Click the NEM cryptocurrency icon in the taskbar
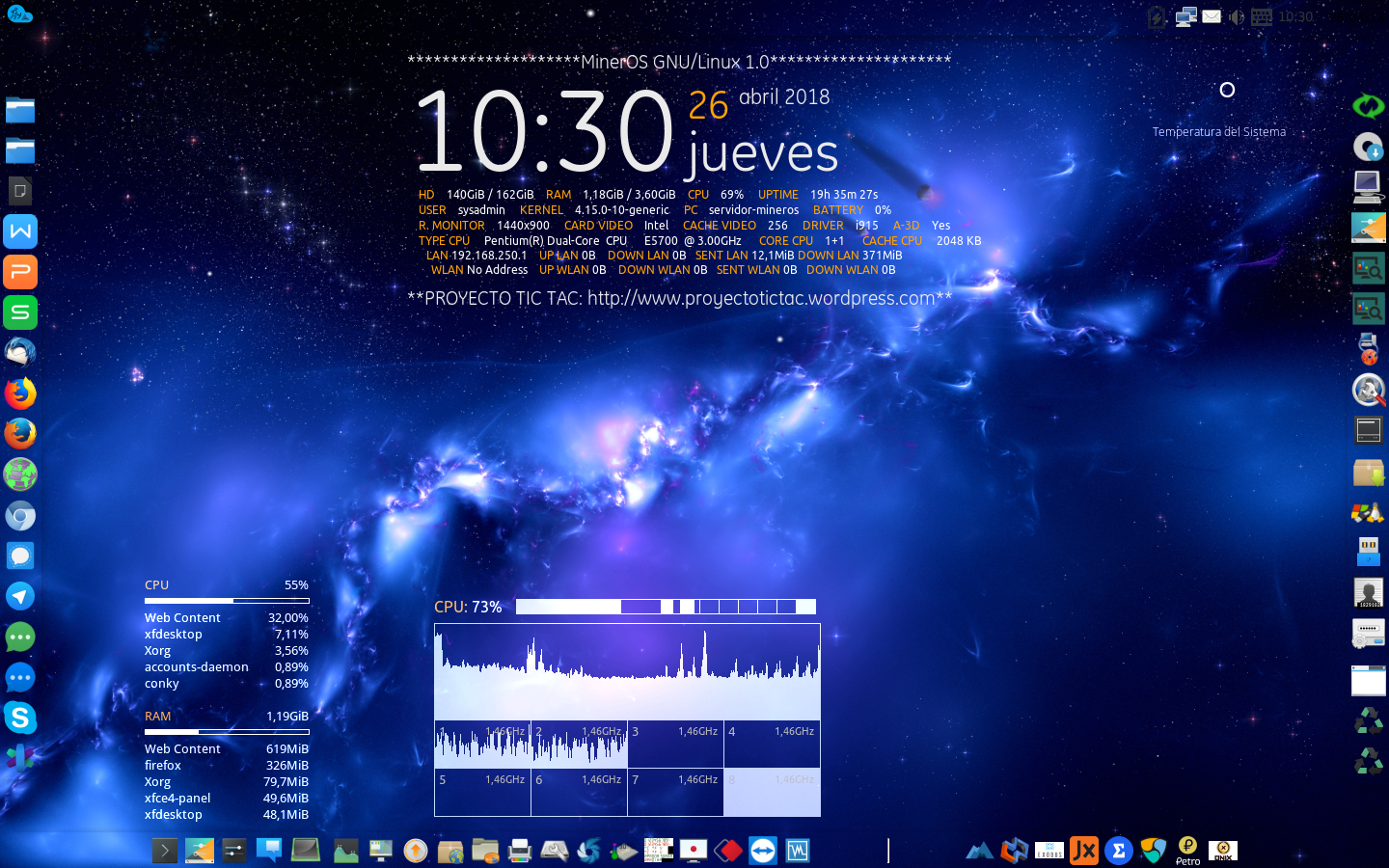Image resolution: width=1389 pixels, height=868 pixels. 1154,851
